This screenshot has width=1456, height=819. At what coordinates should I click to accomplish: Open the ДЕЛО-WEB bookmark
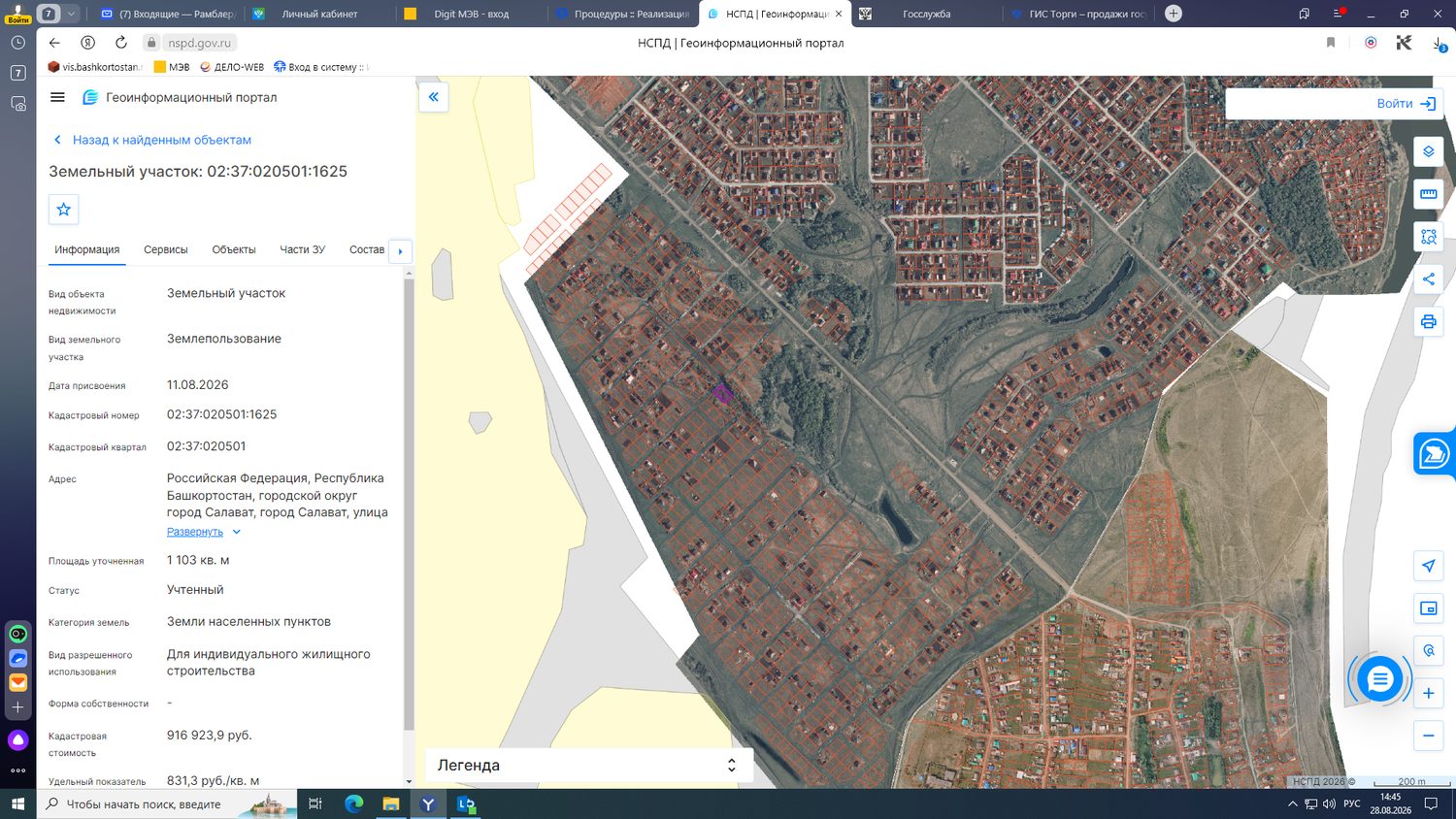pyautogui.click(x=232, y=67)
